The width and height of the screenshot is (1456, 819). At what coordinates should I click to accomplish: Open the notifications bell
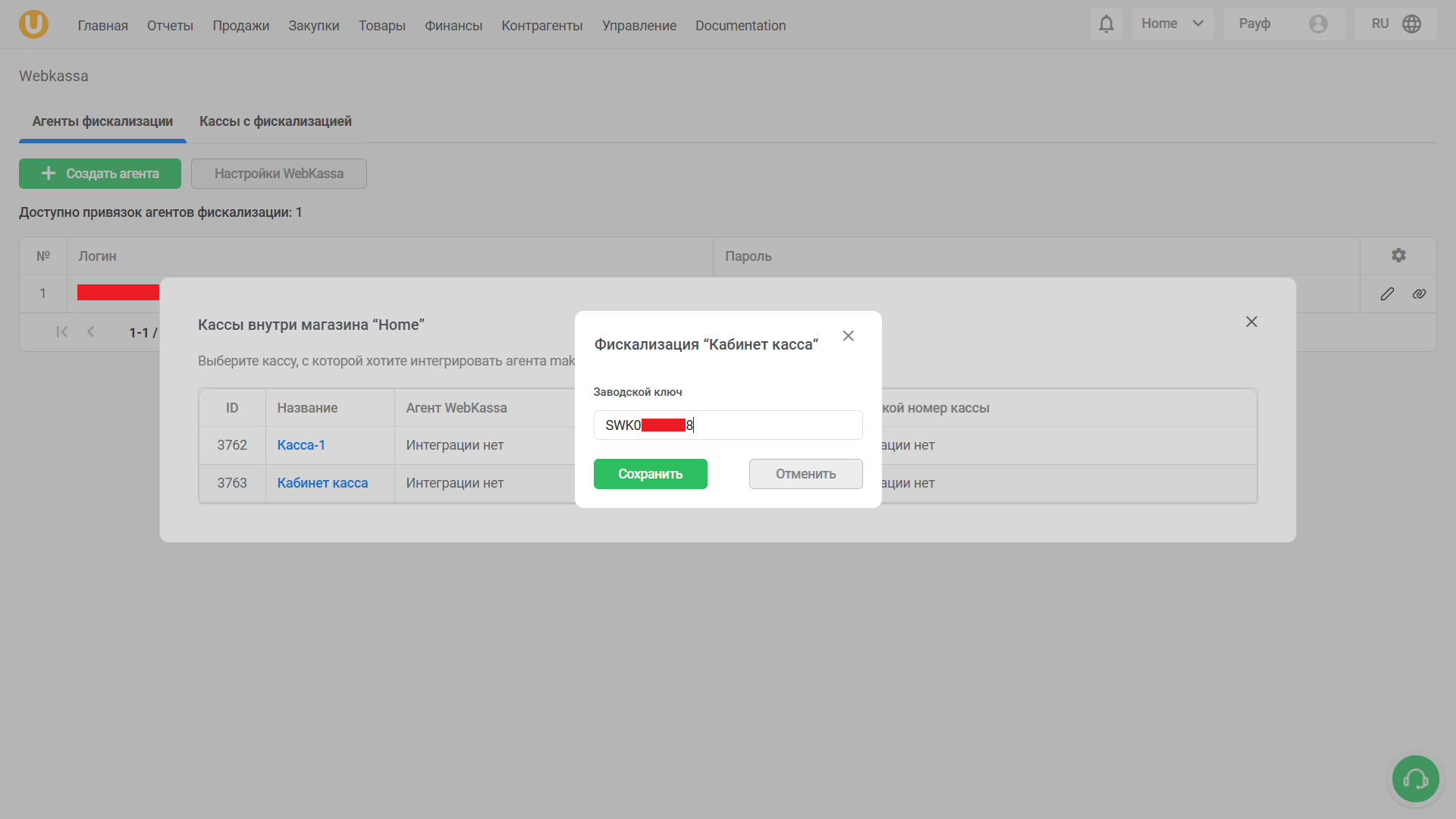1106,24
